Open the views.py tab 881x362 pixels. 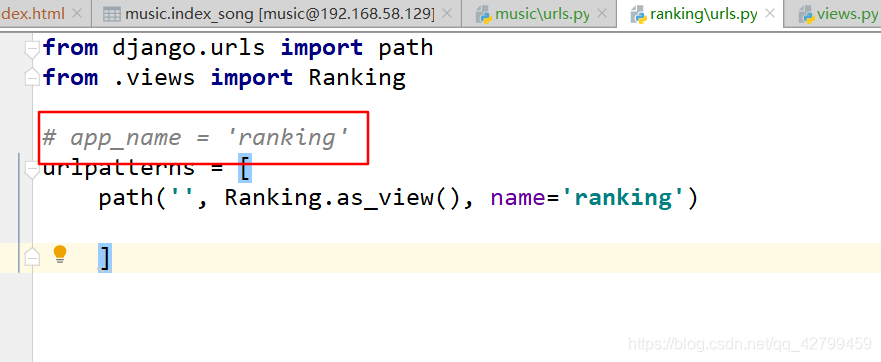(x=847, y=15)
